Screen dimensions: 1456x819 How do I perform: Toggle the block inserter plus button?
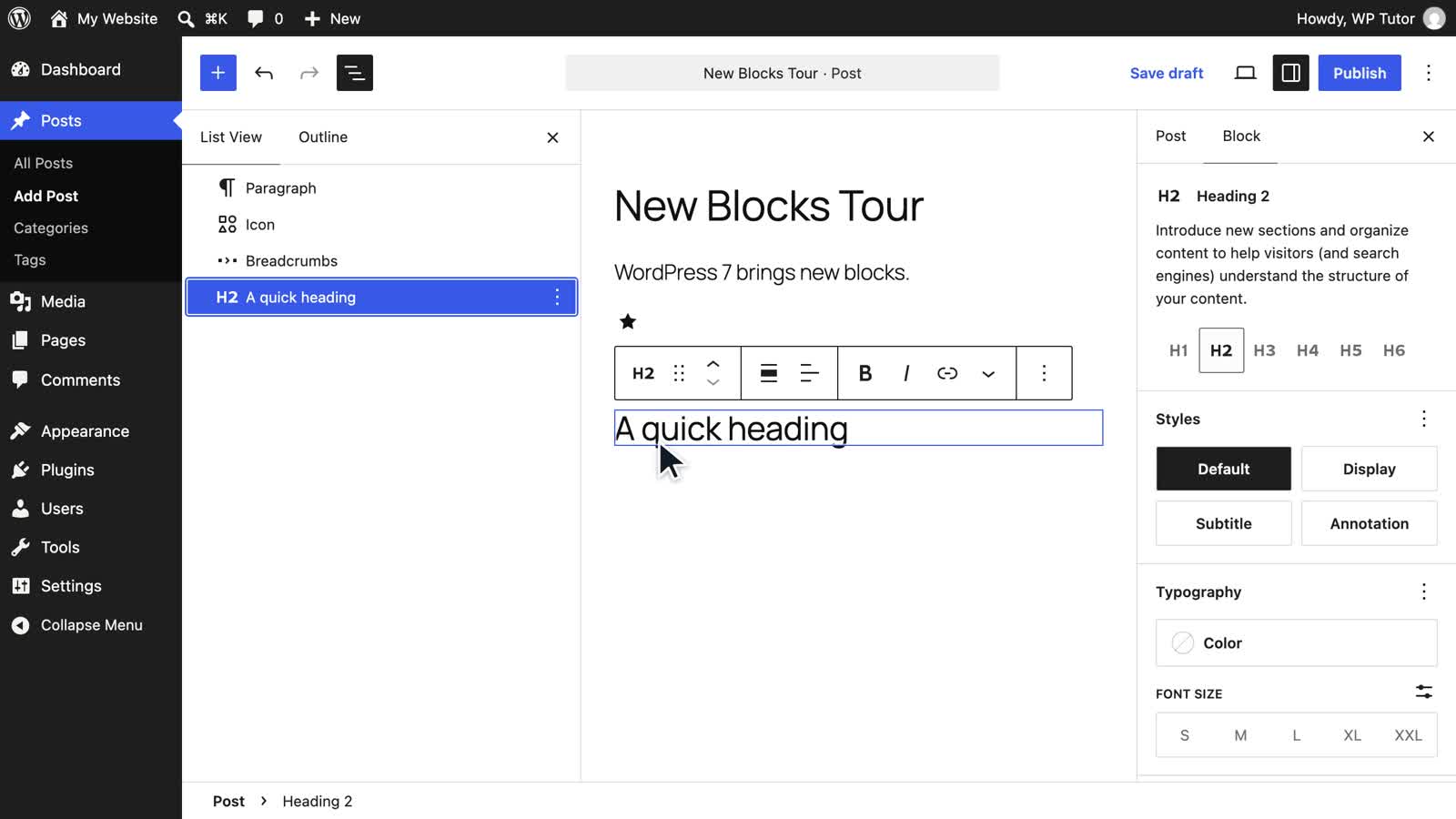click(218, 73)
